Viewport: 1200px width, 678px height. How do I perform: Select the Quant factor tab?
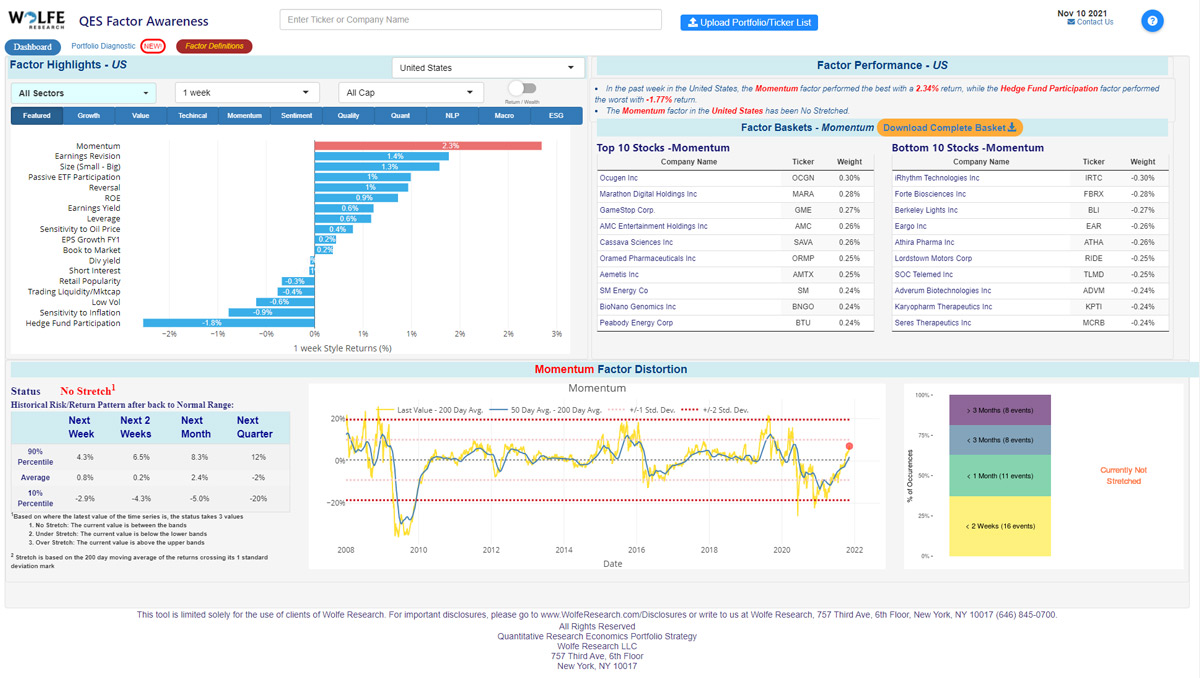(401, 116)
